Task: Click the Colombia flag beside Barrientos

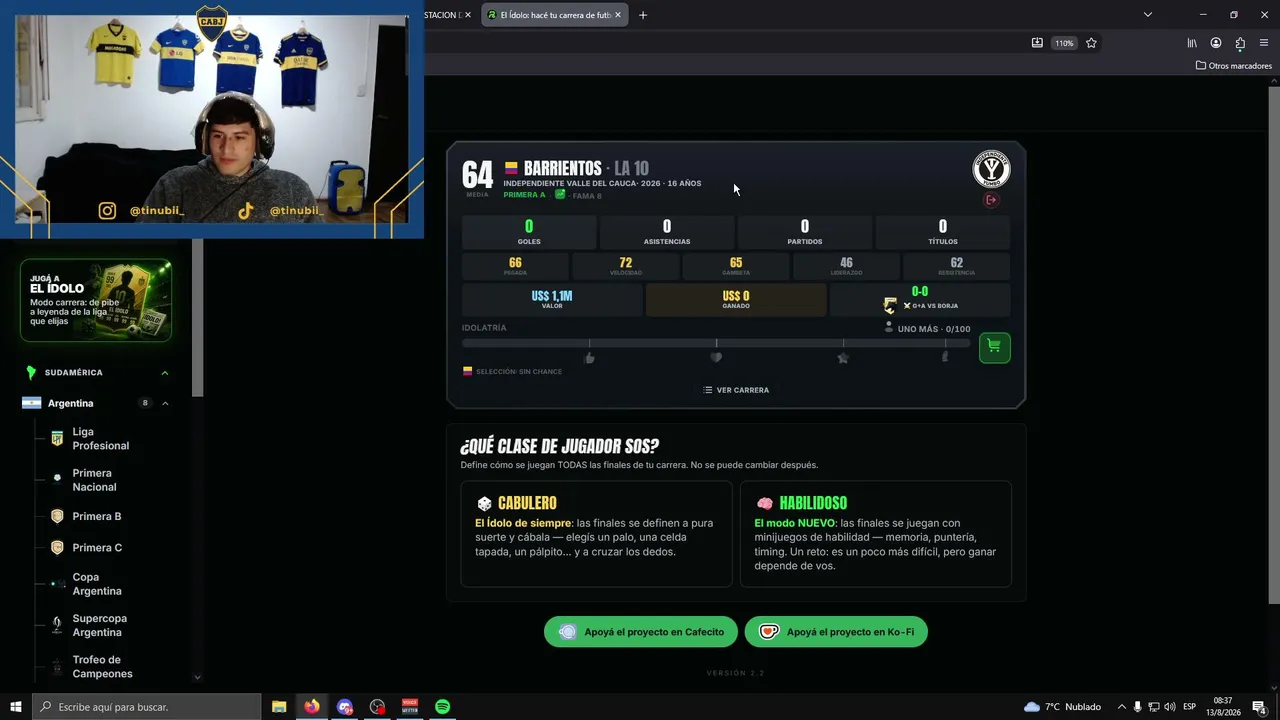Action: click(x=511, y=169)
